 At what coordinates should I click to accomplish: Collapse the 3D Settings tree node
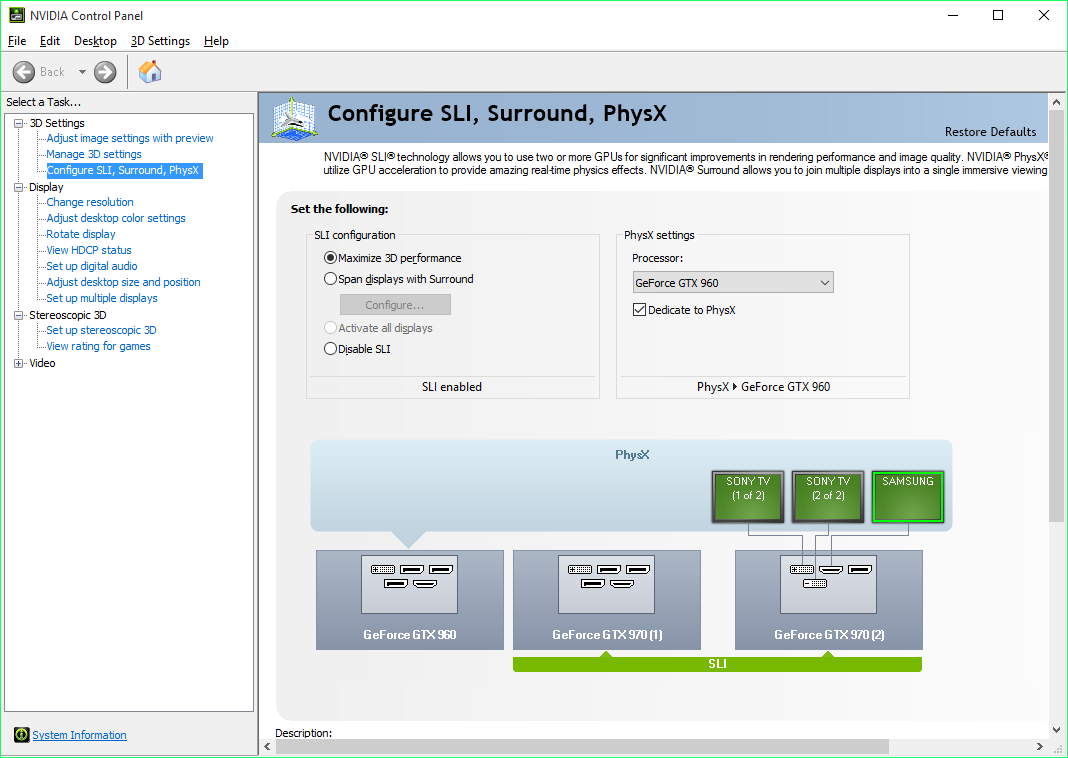(18, 123)
